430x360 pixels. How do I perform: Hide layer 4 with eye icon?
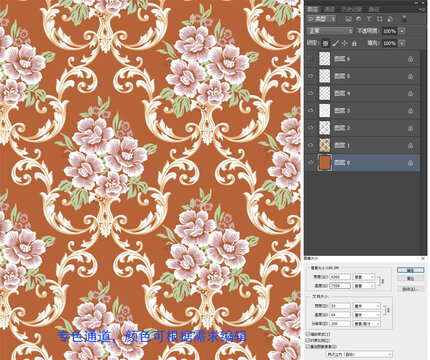[x=311, y=93]
